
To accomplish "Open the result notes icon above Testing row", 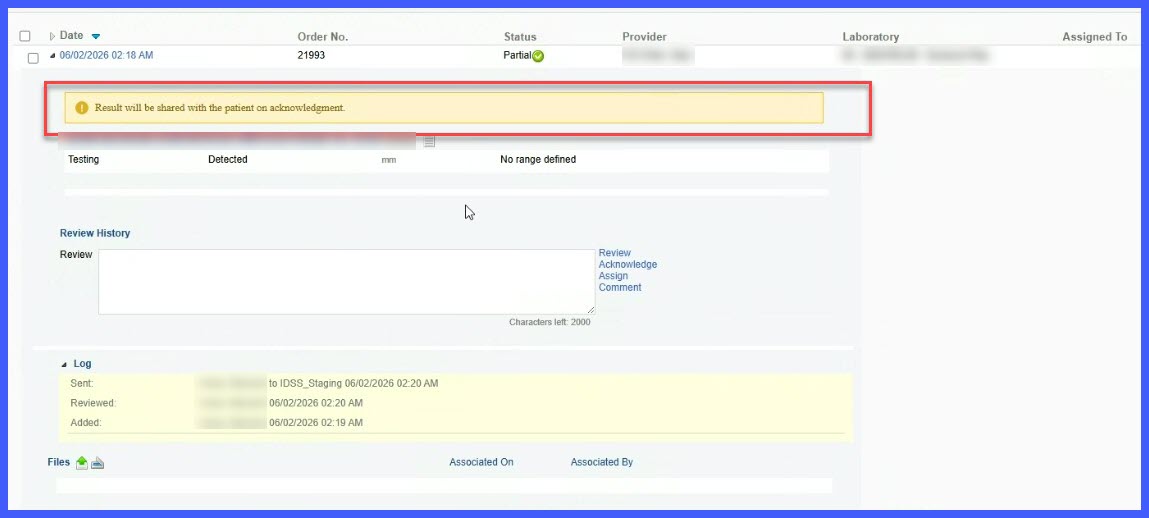I will [x=429, y=141].
